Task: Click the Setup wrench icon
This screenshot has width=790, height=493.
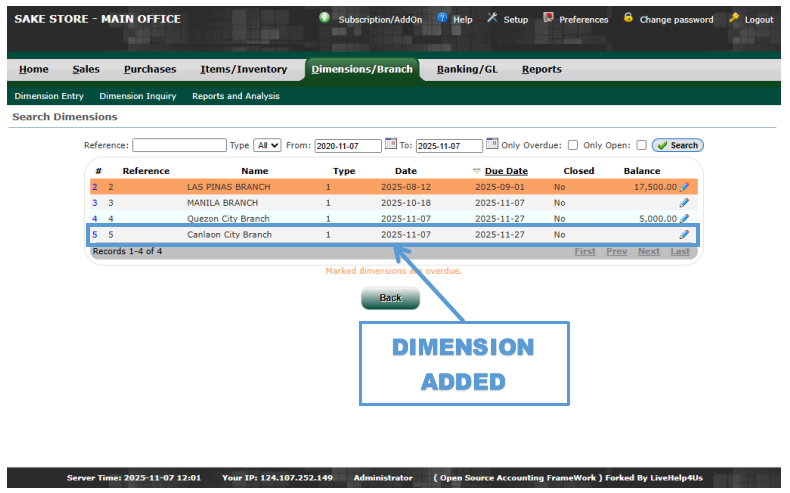Action: (x=492, y=18)
